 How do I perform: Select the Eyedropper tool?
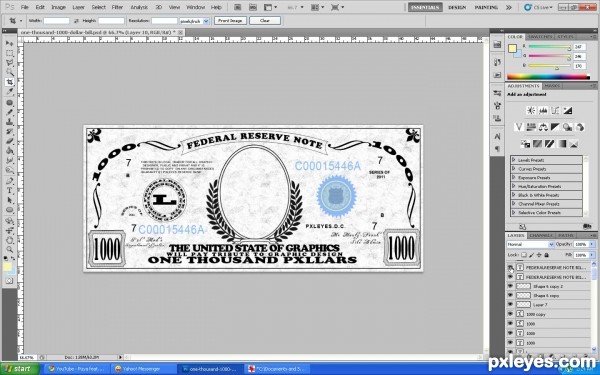10,92
